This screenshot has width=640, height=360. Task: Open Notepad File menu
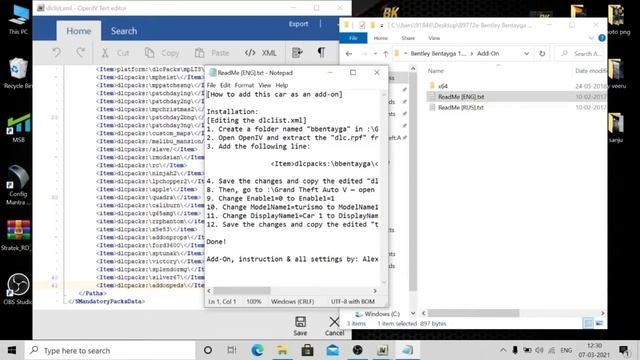(x=211, y=85)
